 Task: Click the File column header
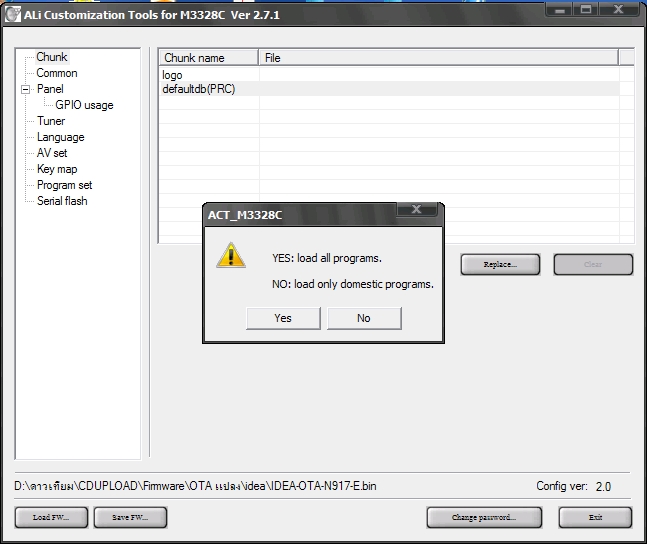(439, 58)
